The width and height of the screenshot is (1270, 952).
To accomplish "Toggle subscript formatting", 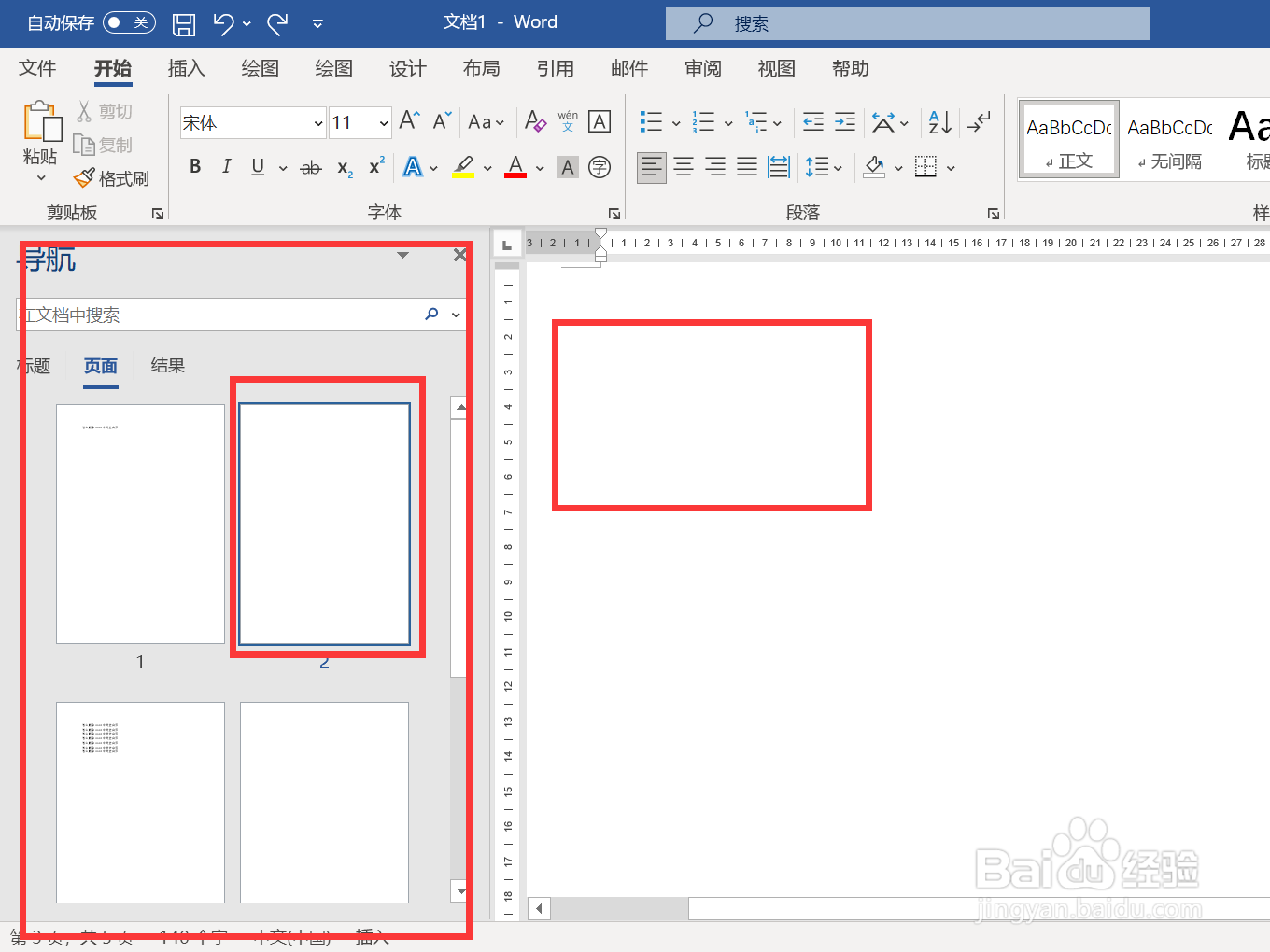I will point(345,168).
